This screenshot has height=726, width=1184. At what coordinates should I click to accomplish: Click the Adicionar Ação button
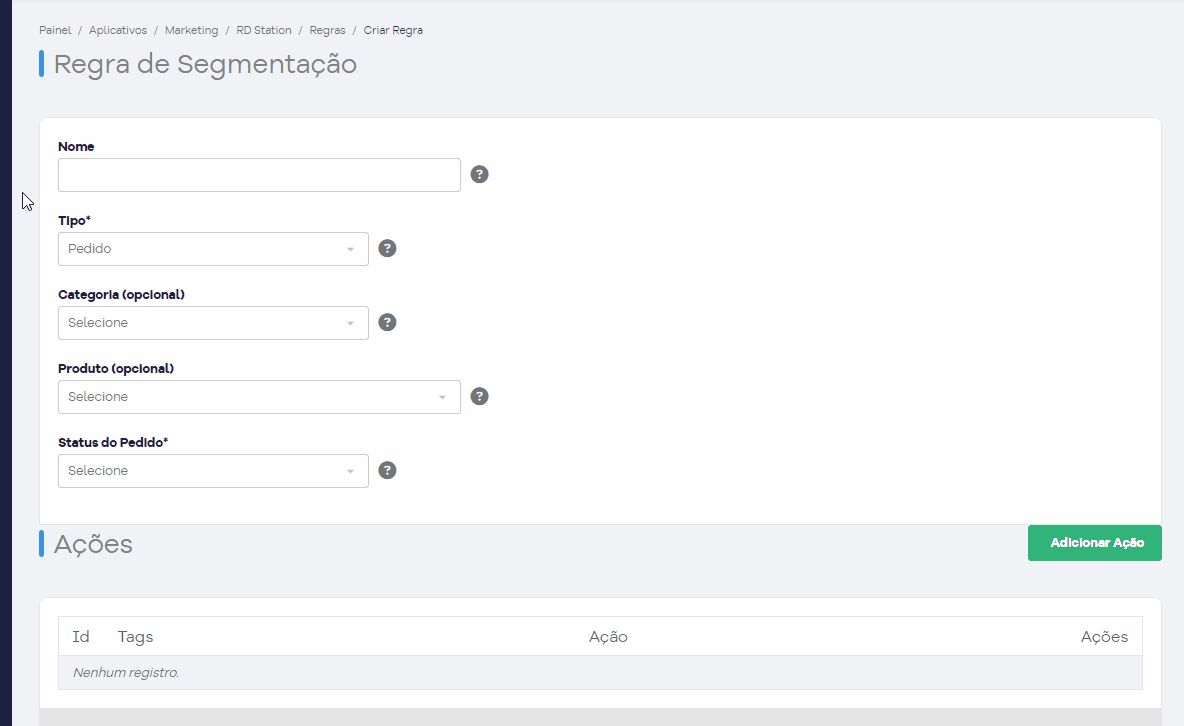(1094, 542)
